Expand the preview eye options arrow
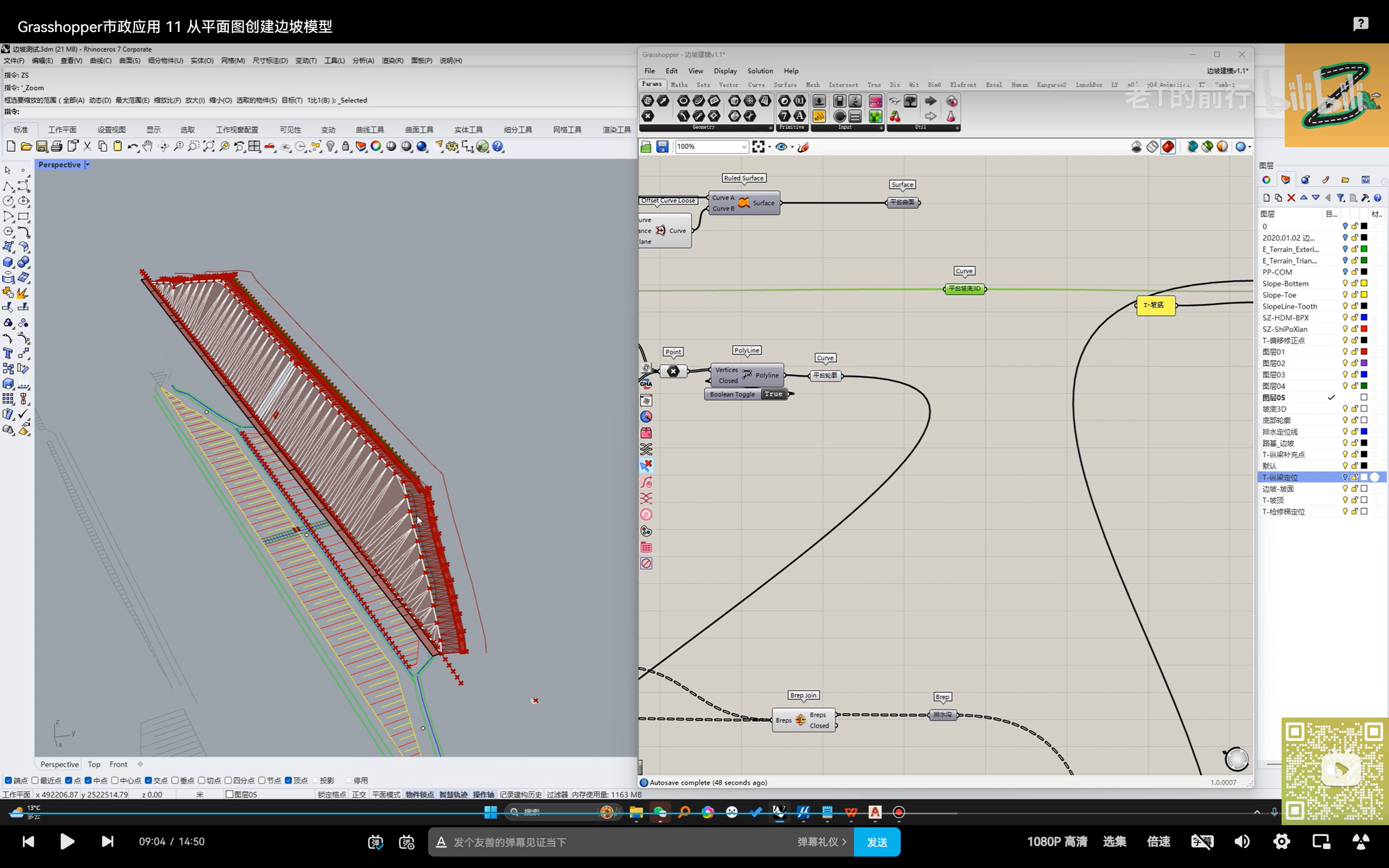Screen dimensions: 1389x868 pyautogui.click(x=792, y=147)
